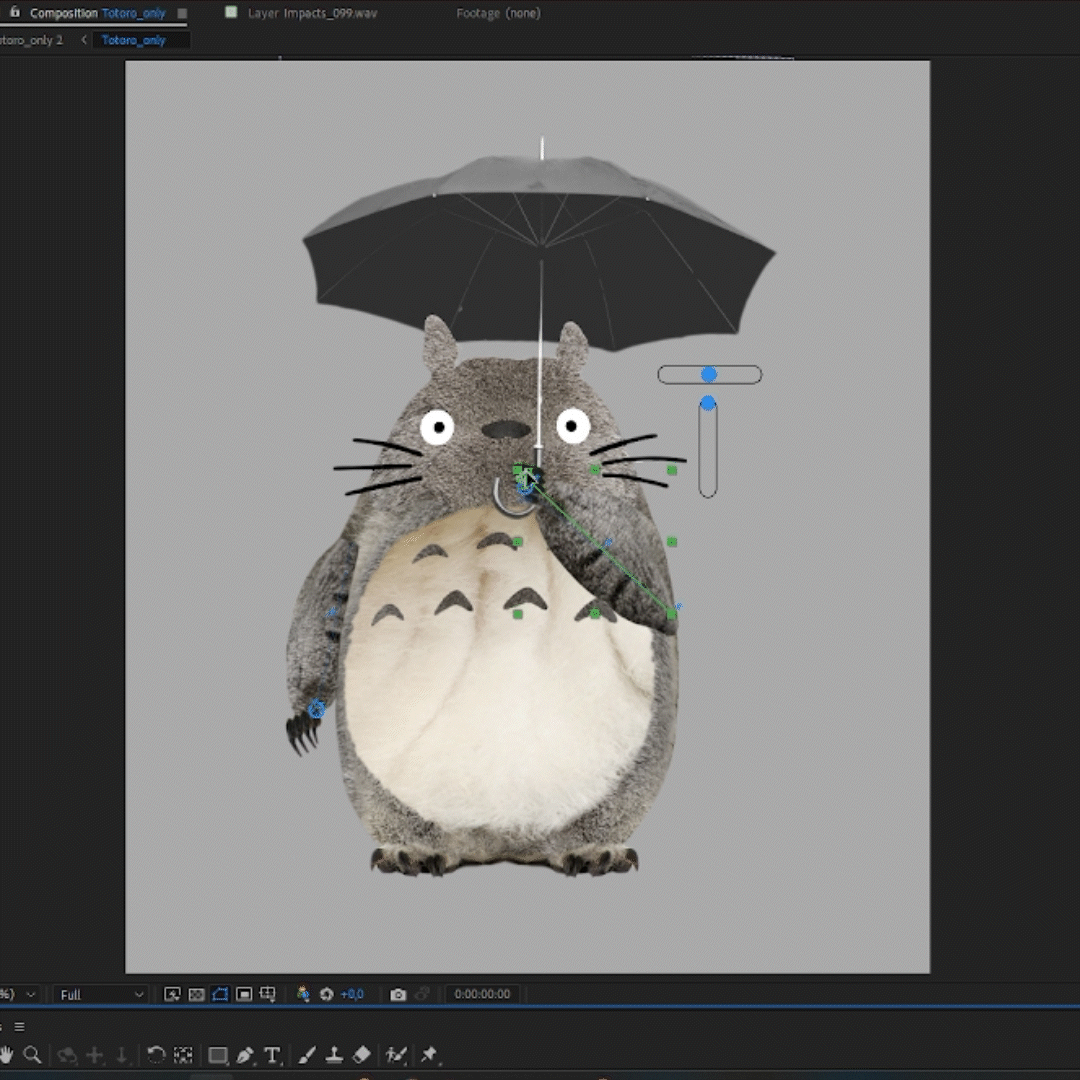Click the Layer tab color label square
Image resolution: width=1080 pixels, height=1080 pixels.
[x=231, y=12]
